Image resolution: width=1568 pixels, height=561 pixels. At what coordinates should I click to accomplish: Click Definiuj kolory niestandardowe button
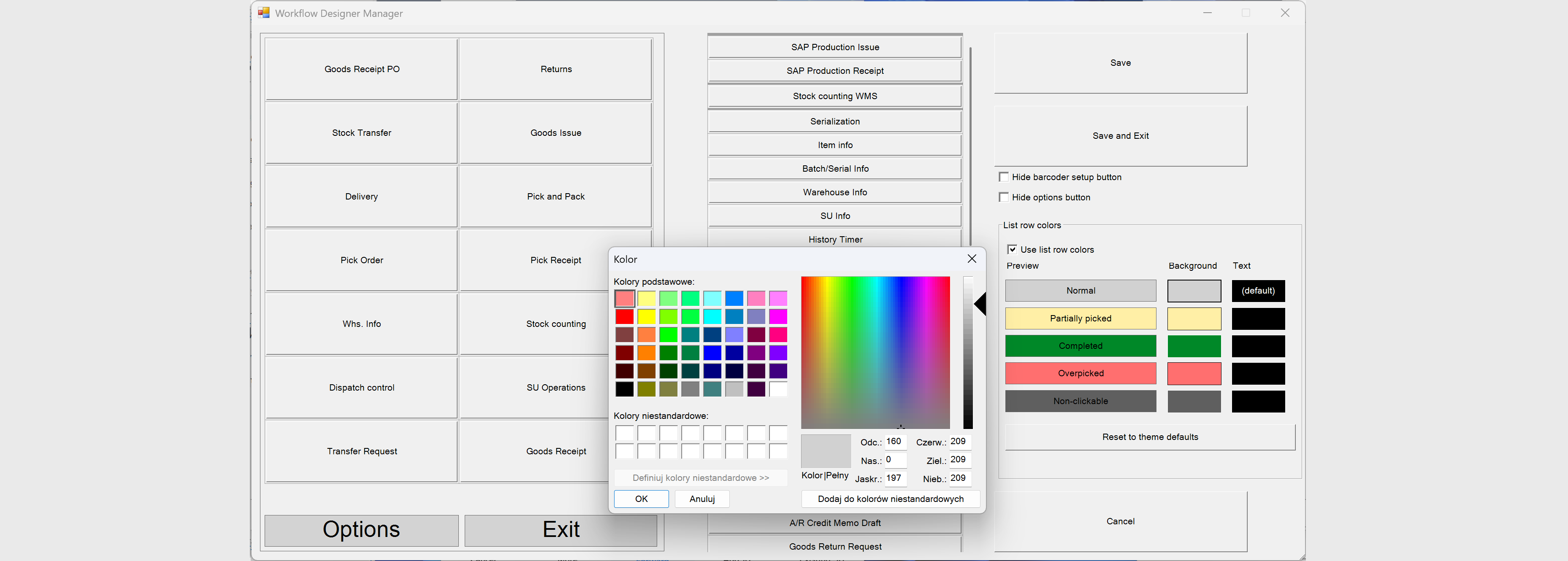(x=701, y=478)
